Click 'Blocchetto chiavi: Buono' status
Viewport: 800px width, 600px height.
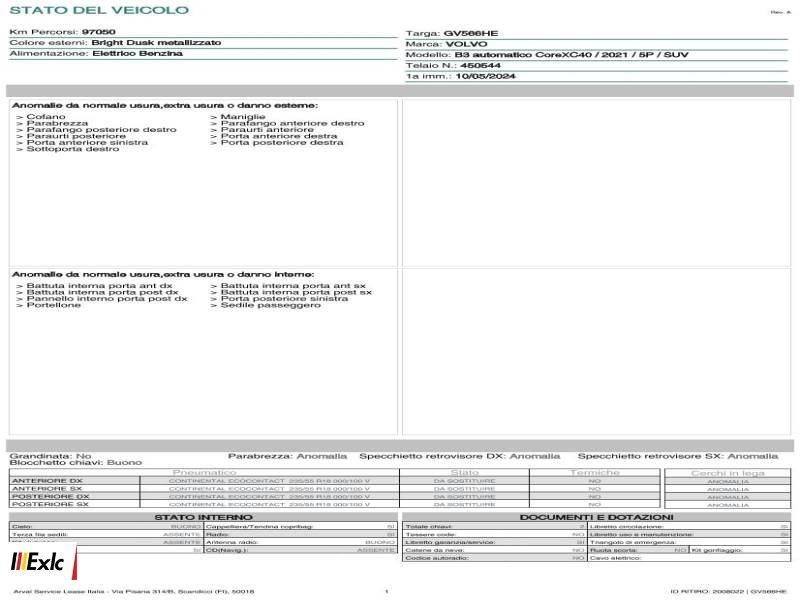[76, 463]
